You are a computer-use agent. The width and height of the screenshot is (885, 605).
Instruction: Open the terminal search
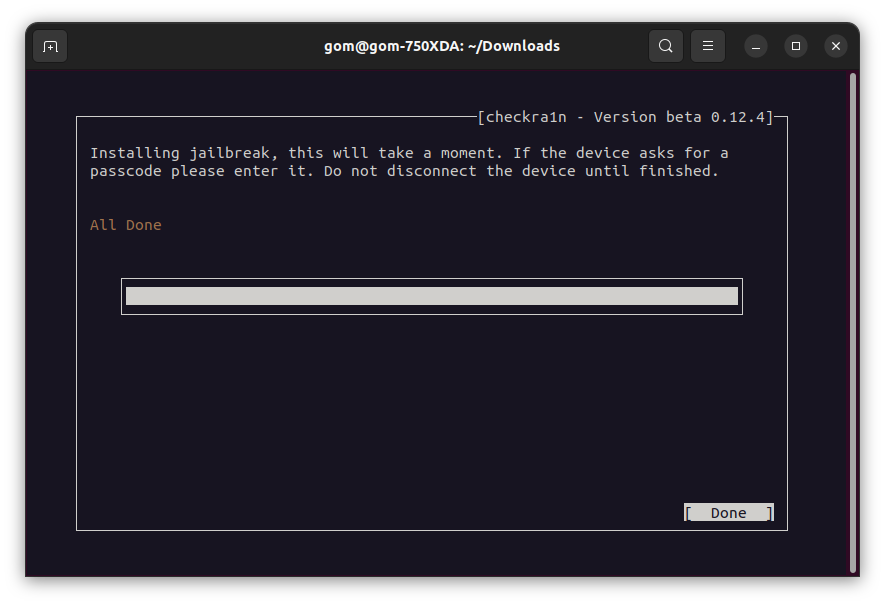[666, 46]
